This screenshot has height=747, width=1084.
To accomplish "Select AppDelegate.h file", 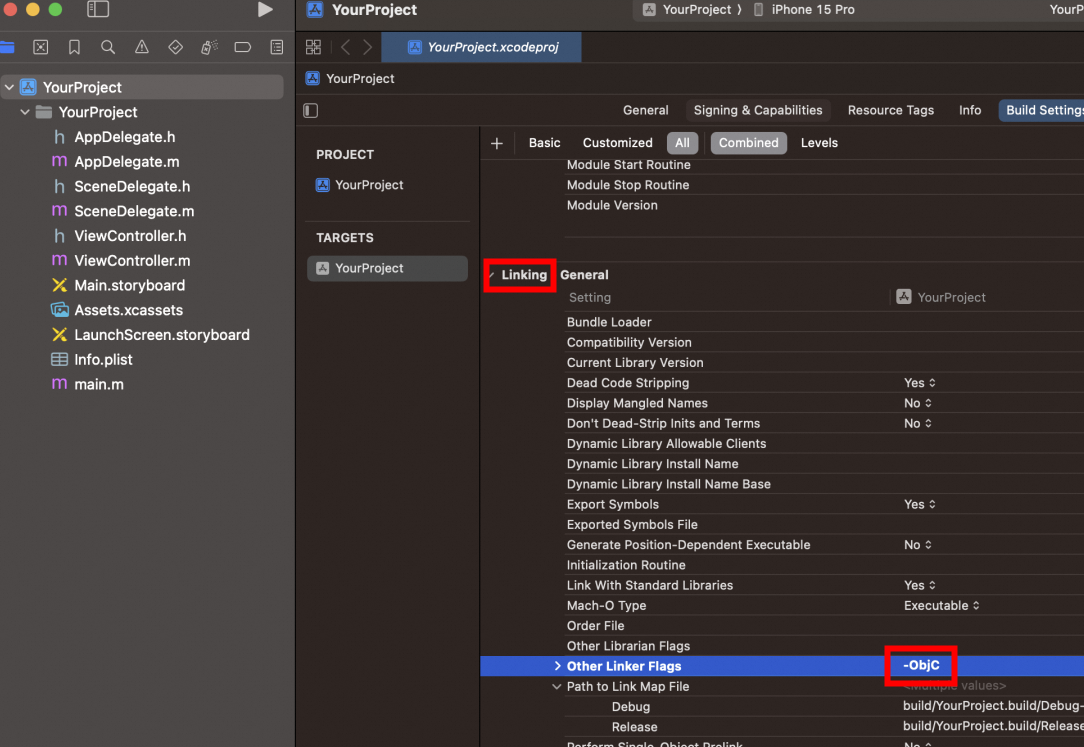I will tap(124, 137).
